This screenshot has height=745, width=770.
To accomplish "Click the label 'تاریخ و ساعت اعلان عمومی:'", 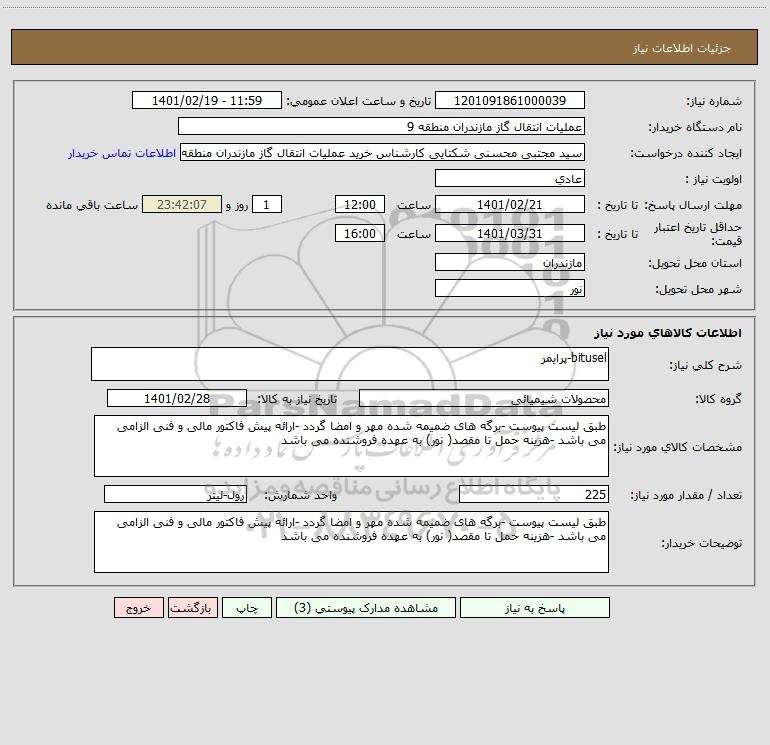I will click(359, 101).
